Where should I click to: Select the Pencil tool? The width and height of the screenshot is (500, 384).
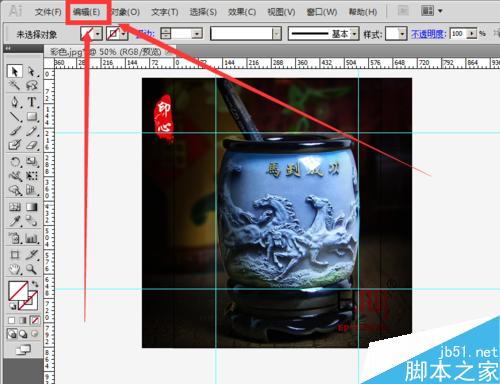[32, 131]
